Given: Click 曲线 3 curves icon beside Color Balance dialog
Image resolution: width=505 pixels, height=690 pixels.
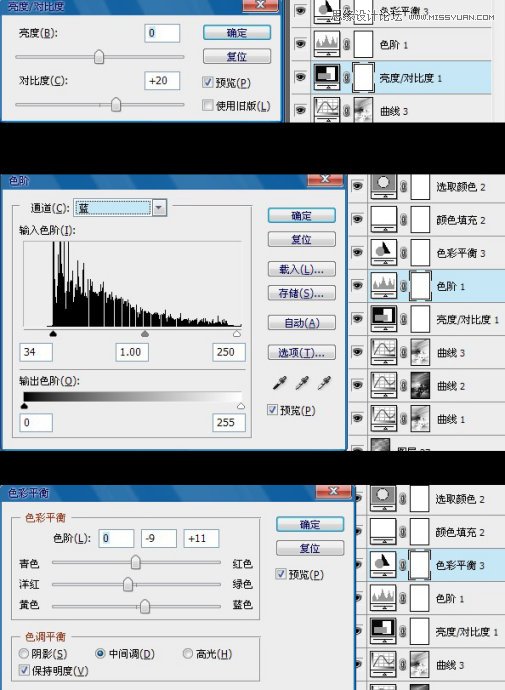Looking at the screenshot, I should tap(383, 664).
